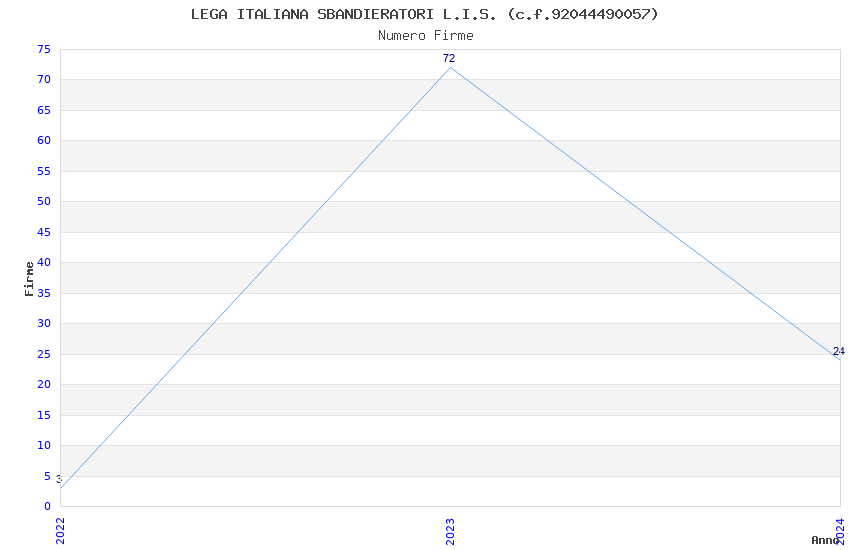Screen dimensions: 850x550
Task: Click the 25 y-axis tick label
Action: (43, 354)
